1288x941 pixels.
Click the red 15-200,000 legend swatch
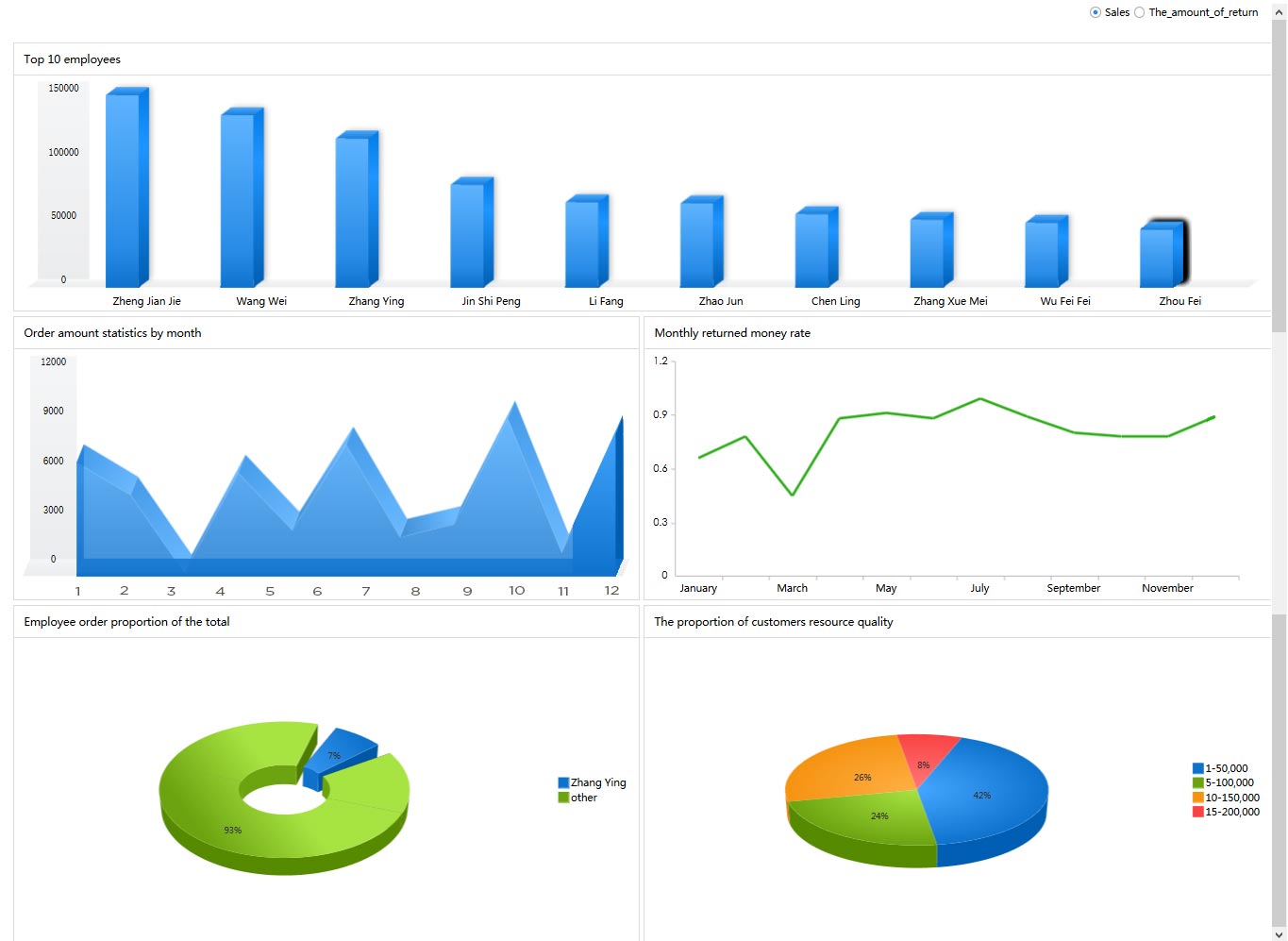point(1198,812)
